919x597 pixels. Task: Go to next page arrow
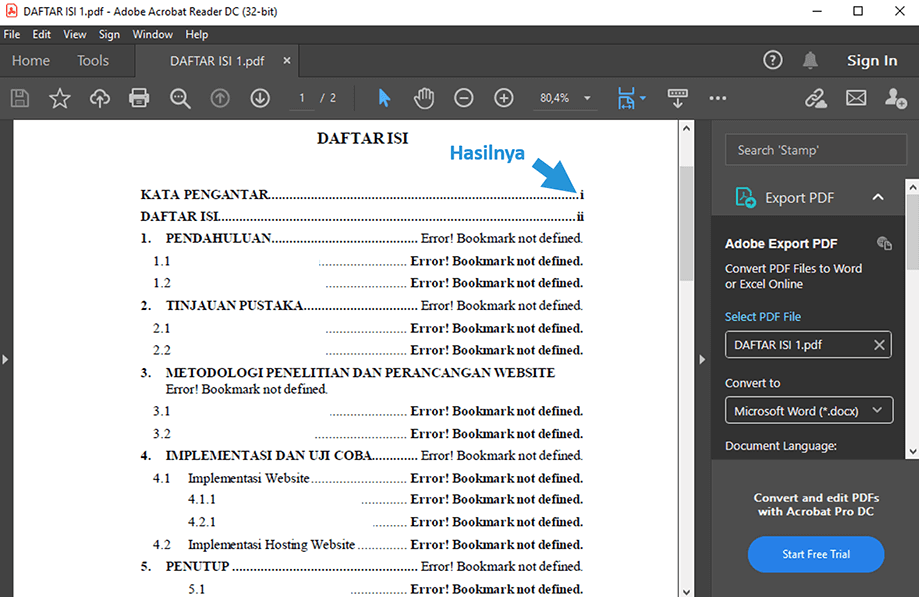click(260, 98)
